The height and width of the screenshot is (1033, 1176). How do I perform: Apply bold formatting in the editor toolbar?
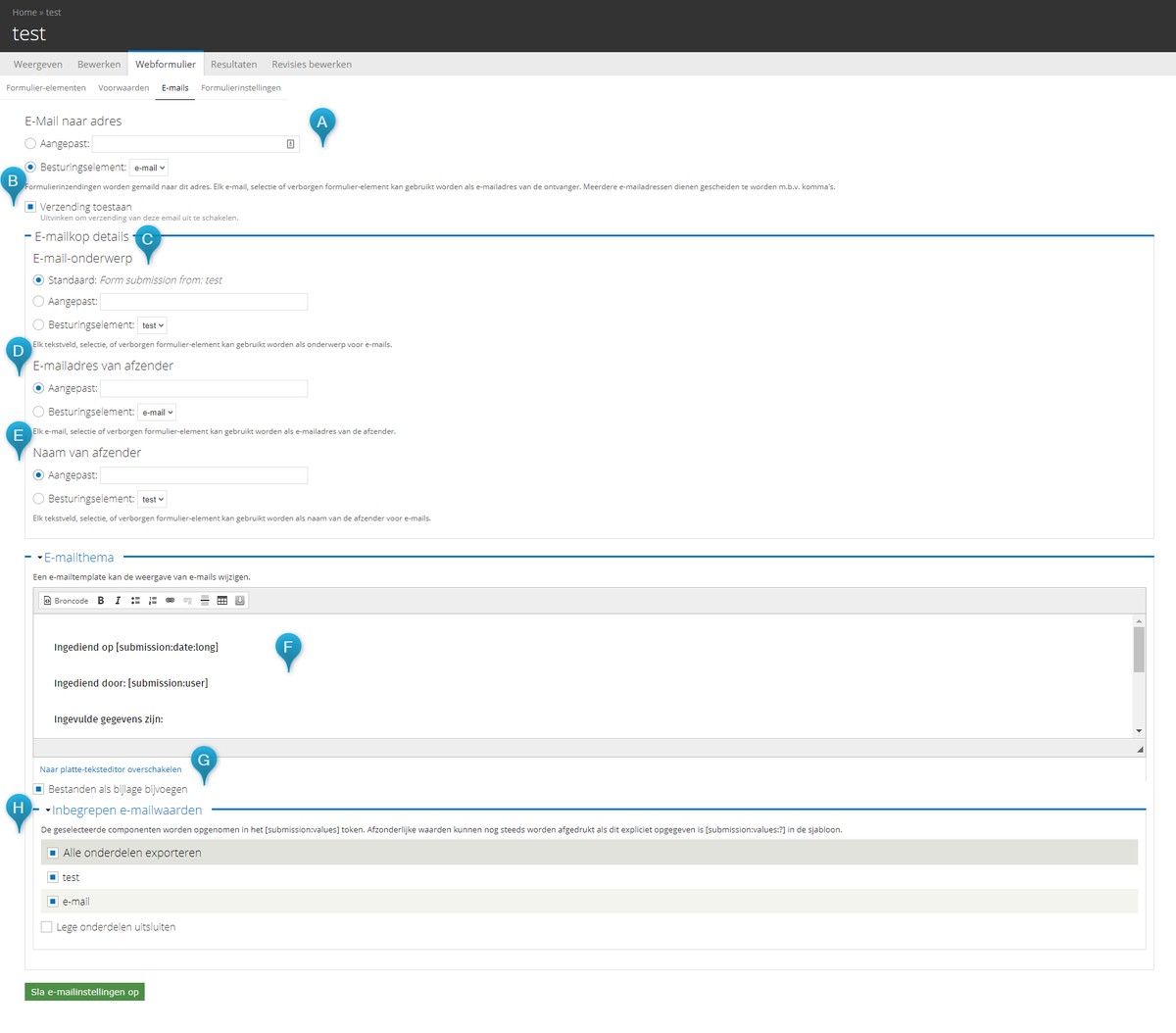[101, 601]
